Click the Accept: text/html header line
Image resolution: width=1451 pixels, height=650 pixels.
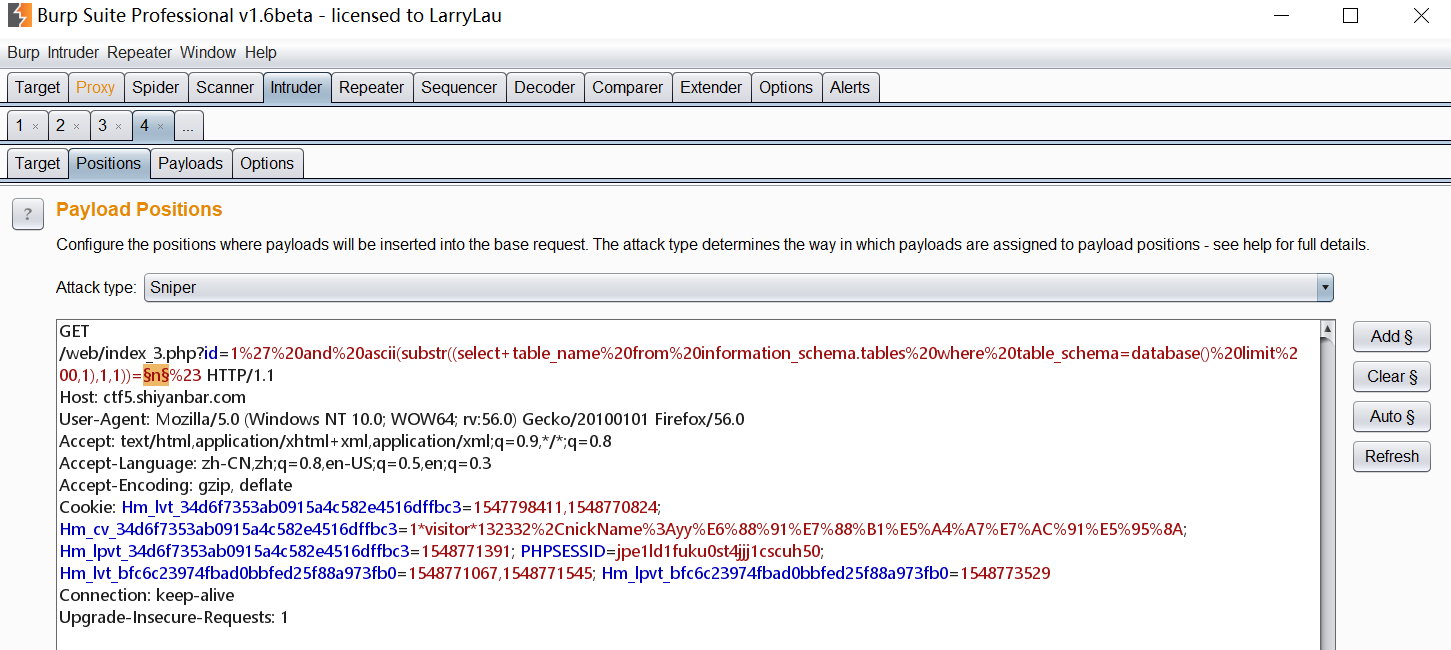335,441
